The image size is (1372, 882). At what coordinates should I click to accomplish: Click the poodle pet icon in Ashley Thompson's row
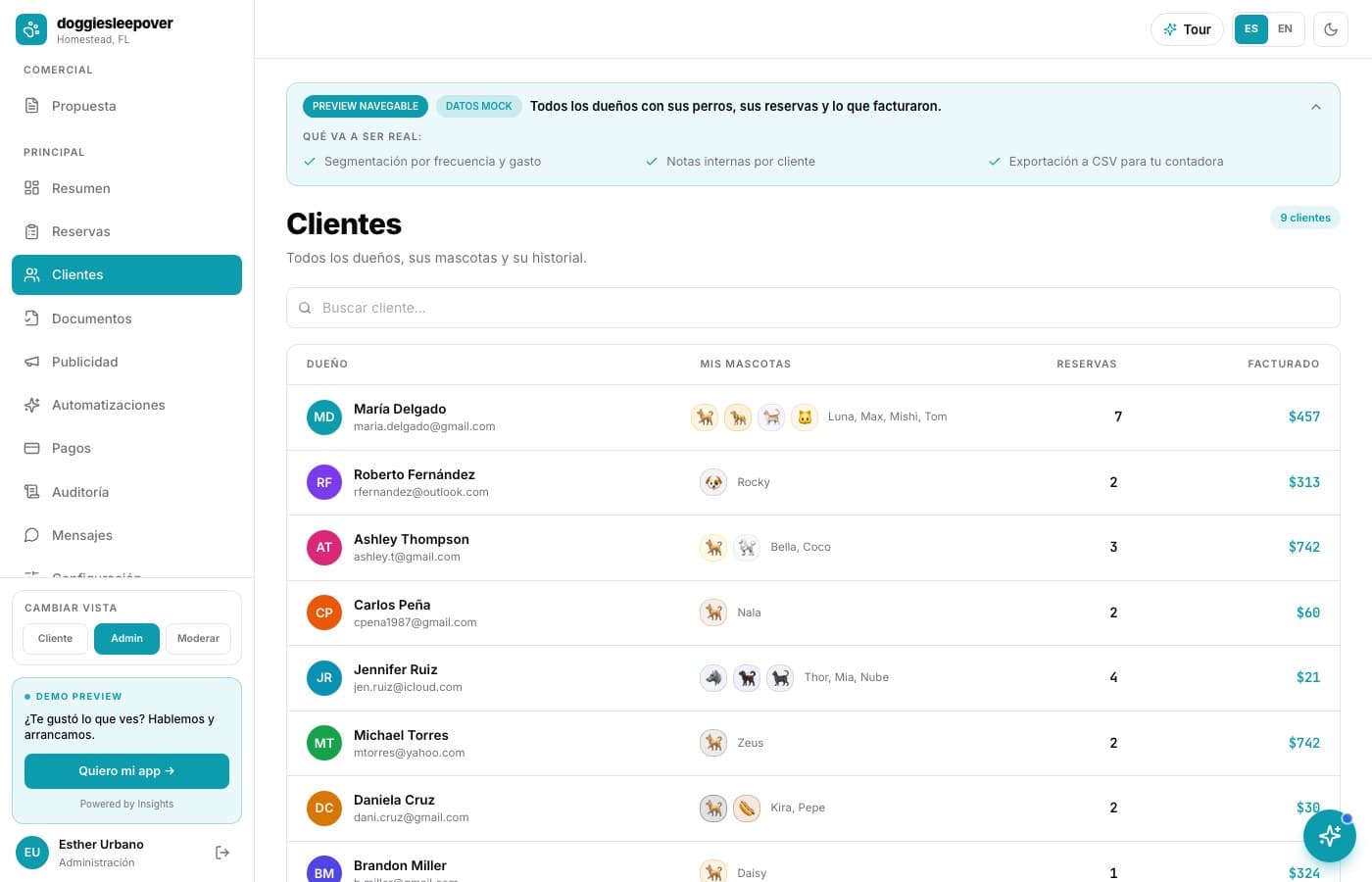[747, 548]
